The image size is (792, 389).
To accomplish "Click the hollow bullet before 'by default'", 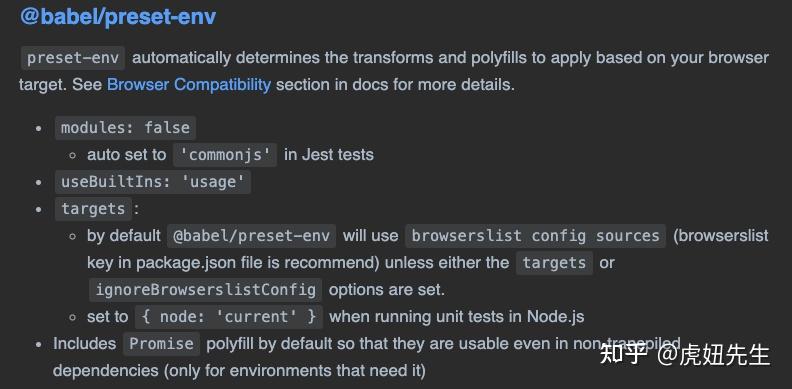I will (73, 236).
